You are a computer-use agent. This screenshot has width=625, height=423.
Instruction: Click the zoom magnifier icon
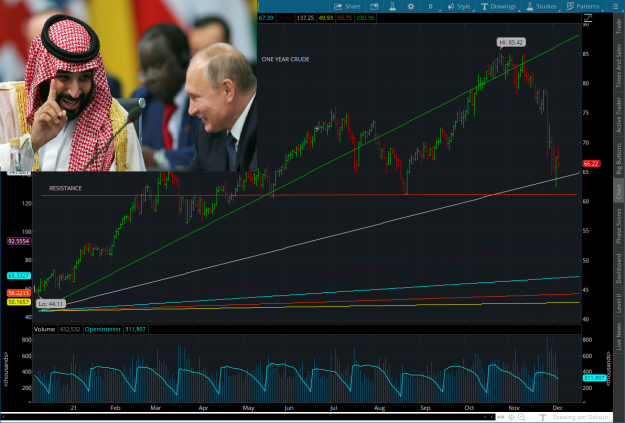[x=521, y=417]
